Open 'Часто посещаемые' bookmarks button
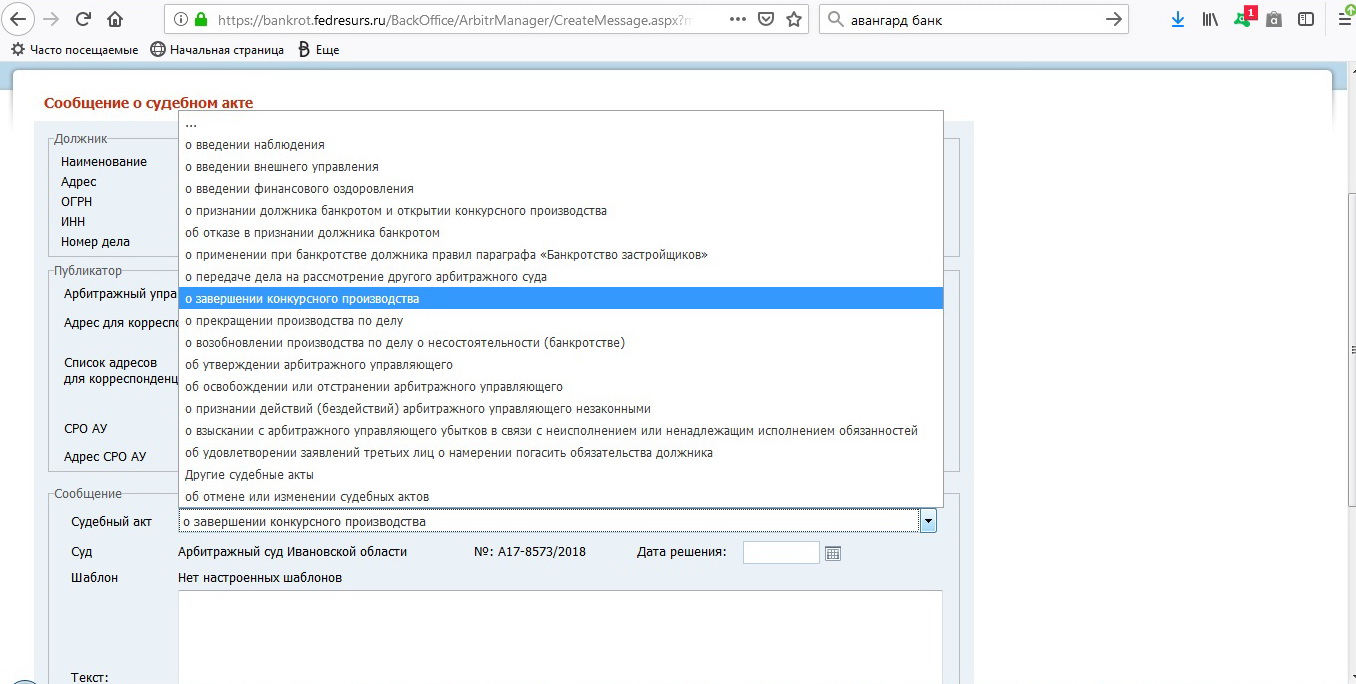 (x=75, y=50)
